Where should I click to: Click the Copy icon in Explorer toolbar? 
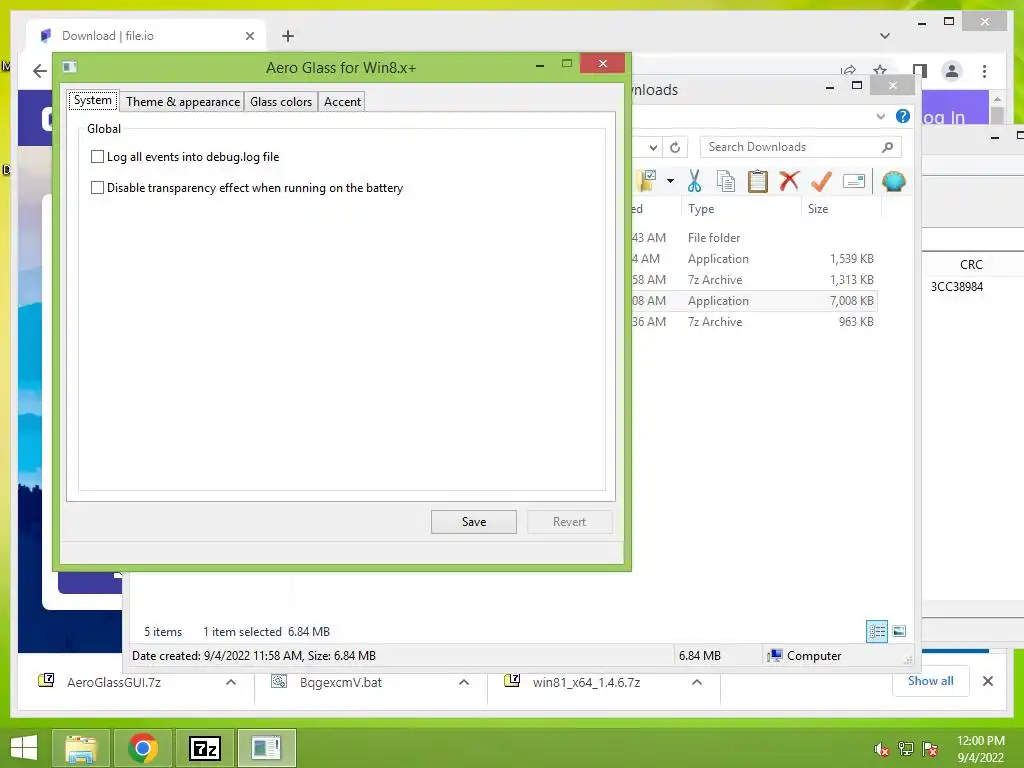(726, 181)
